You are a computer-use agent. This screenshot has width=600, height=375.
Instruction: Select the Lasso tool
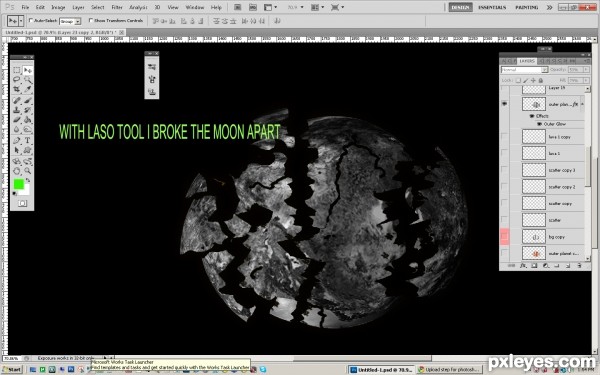(16, 80)
